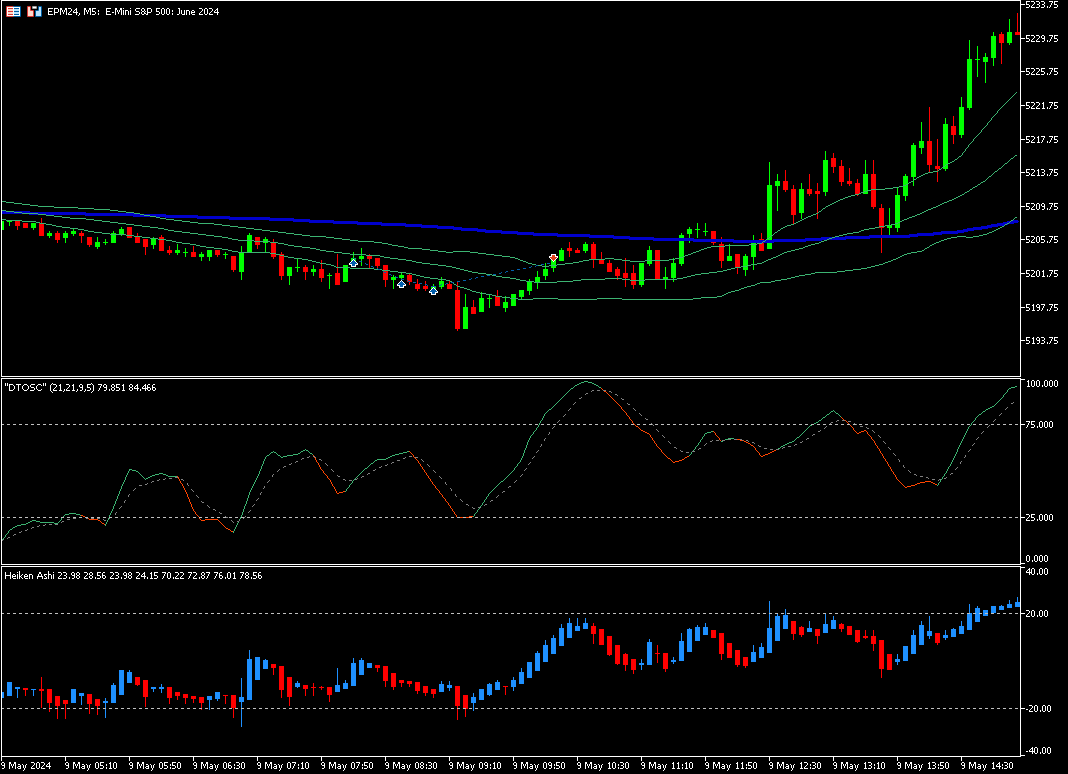Click the 5213.75 price axis label
This screenshot has height=774, width=1068.
pos(1041,172)
